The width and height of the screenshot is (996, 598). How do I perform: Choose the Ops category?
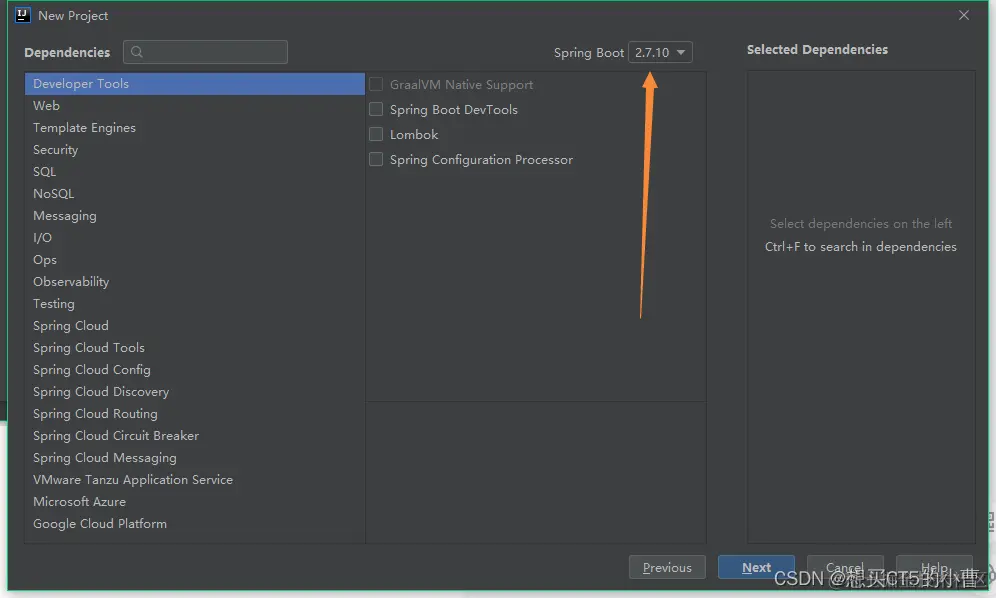pyautogui.click(x=194, y=260)
